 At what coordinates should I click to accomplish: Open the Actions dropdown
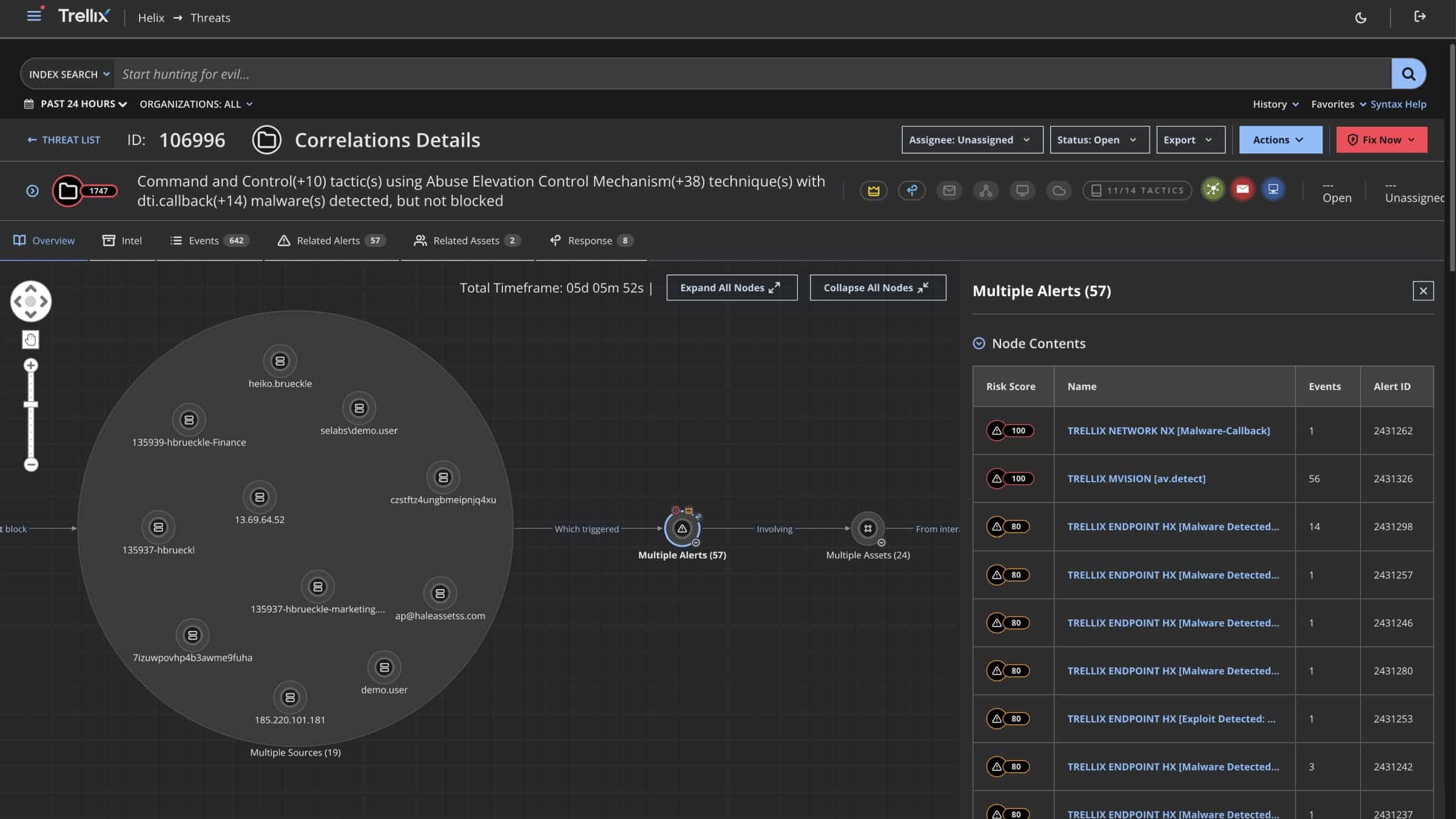click(1280, 140)
